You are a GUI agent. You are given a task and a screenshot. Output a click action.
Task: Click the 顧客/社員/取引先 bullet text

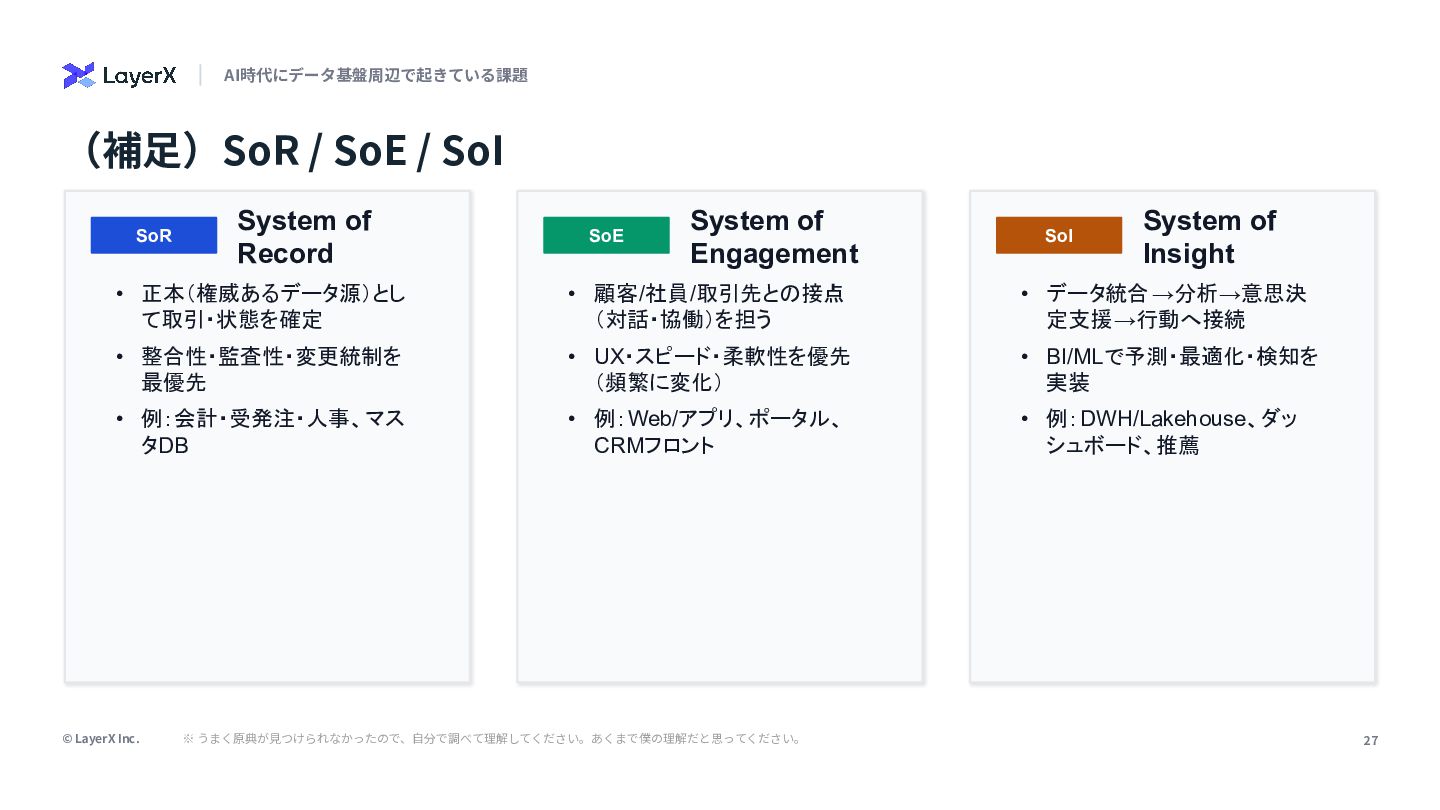click(718, 306)
